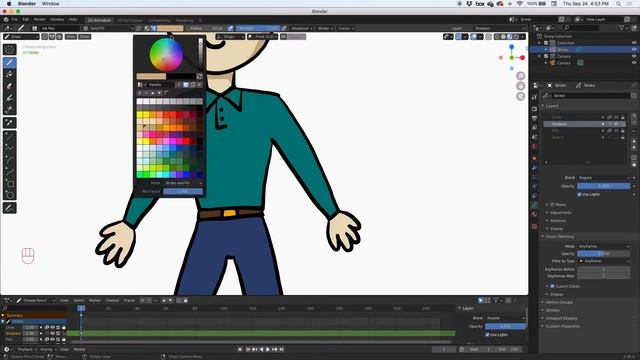The height and width of the screenshot is (360, 640).
Task: Open the Keying popover in the timeline
Action: click(x=47, y=349)
